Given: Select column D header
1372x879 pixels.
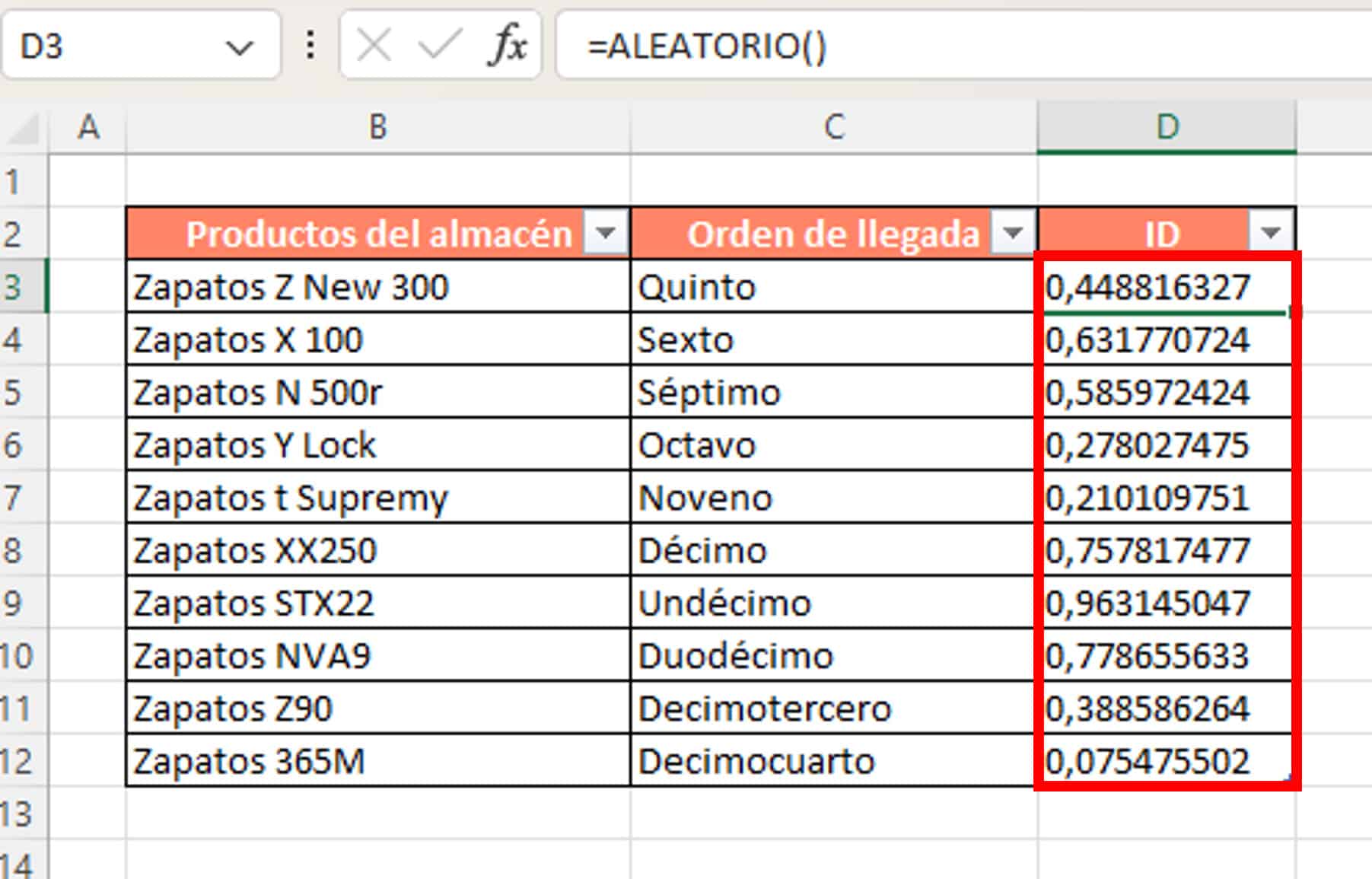Looking at the screenshot, I should point(1167,127).
